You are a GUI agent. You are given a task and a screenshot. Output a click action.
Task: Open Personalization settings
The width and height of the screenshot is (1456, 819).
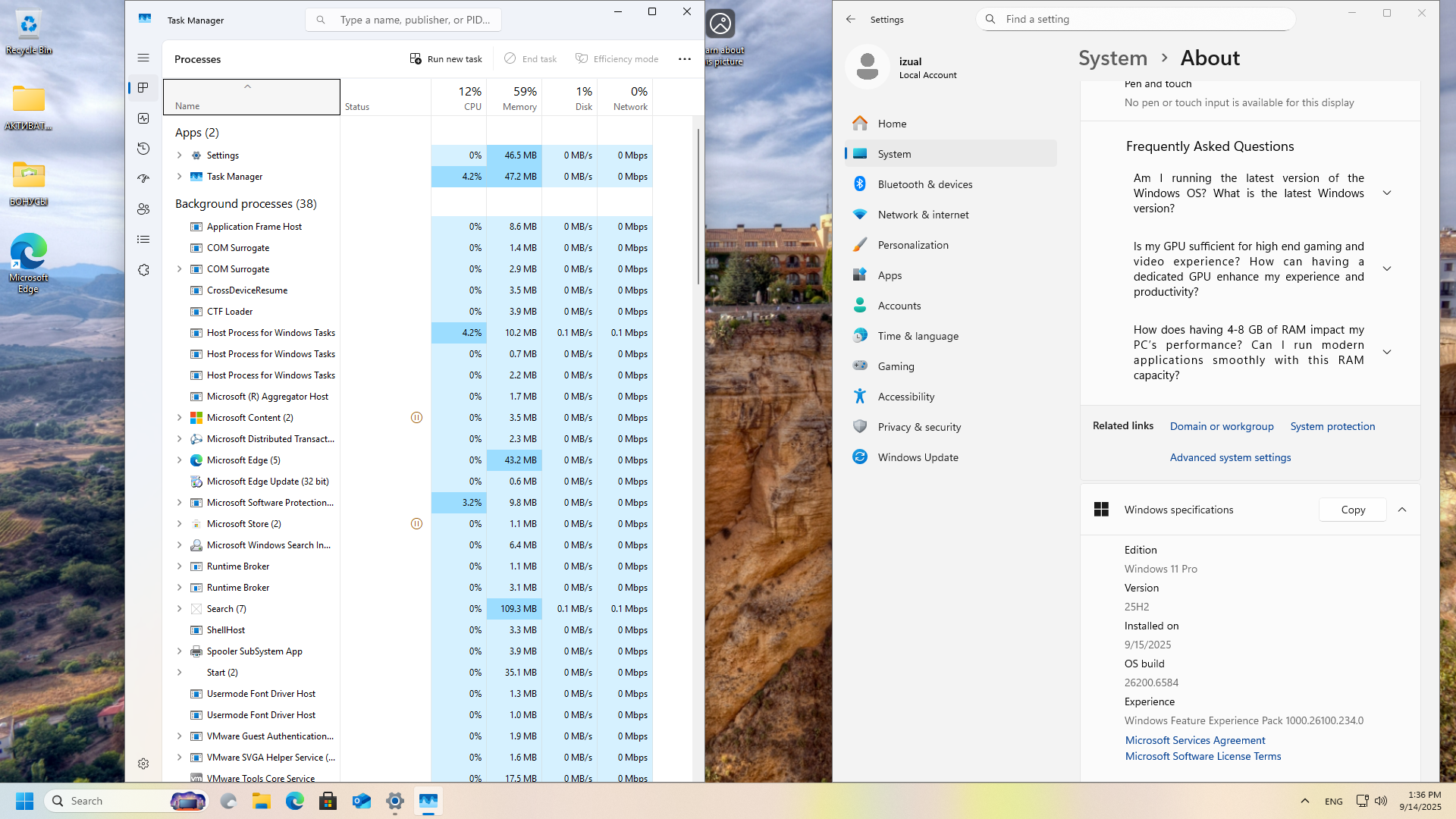tap(951, 245)
